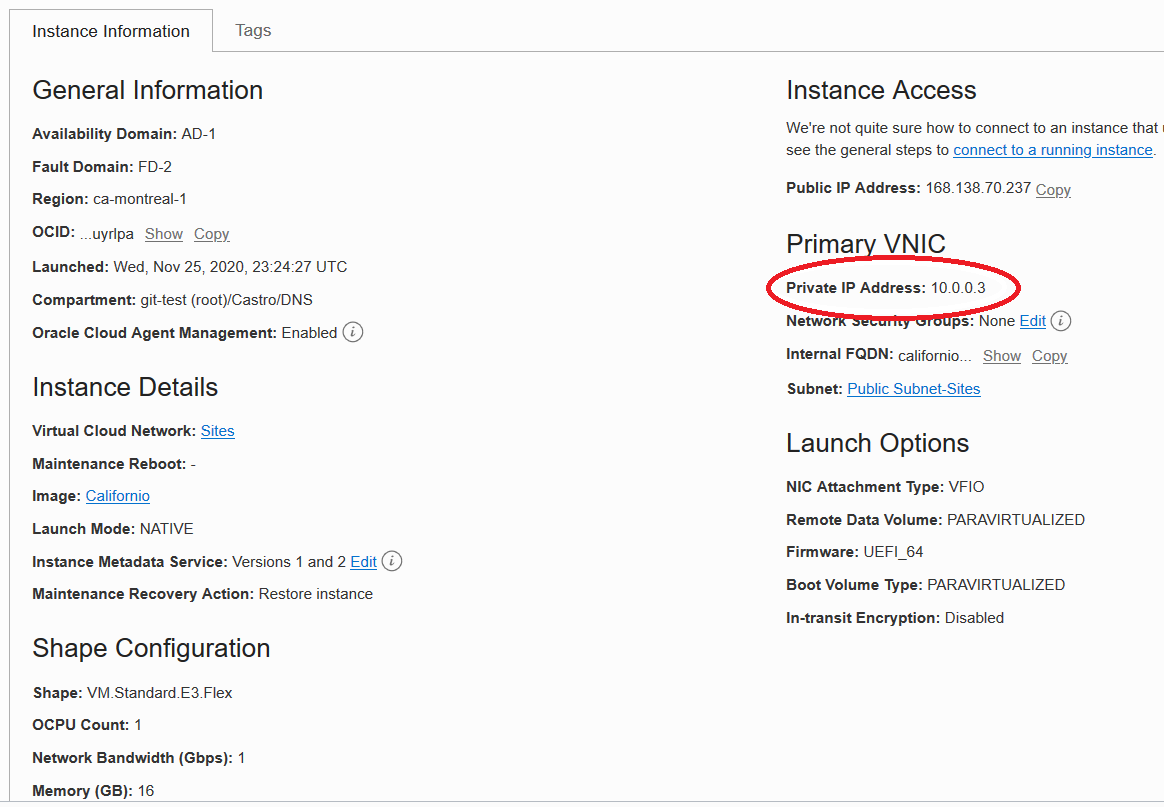Click the Compartment path git-test (root)/Castro/DNS

coord(227,300)
